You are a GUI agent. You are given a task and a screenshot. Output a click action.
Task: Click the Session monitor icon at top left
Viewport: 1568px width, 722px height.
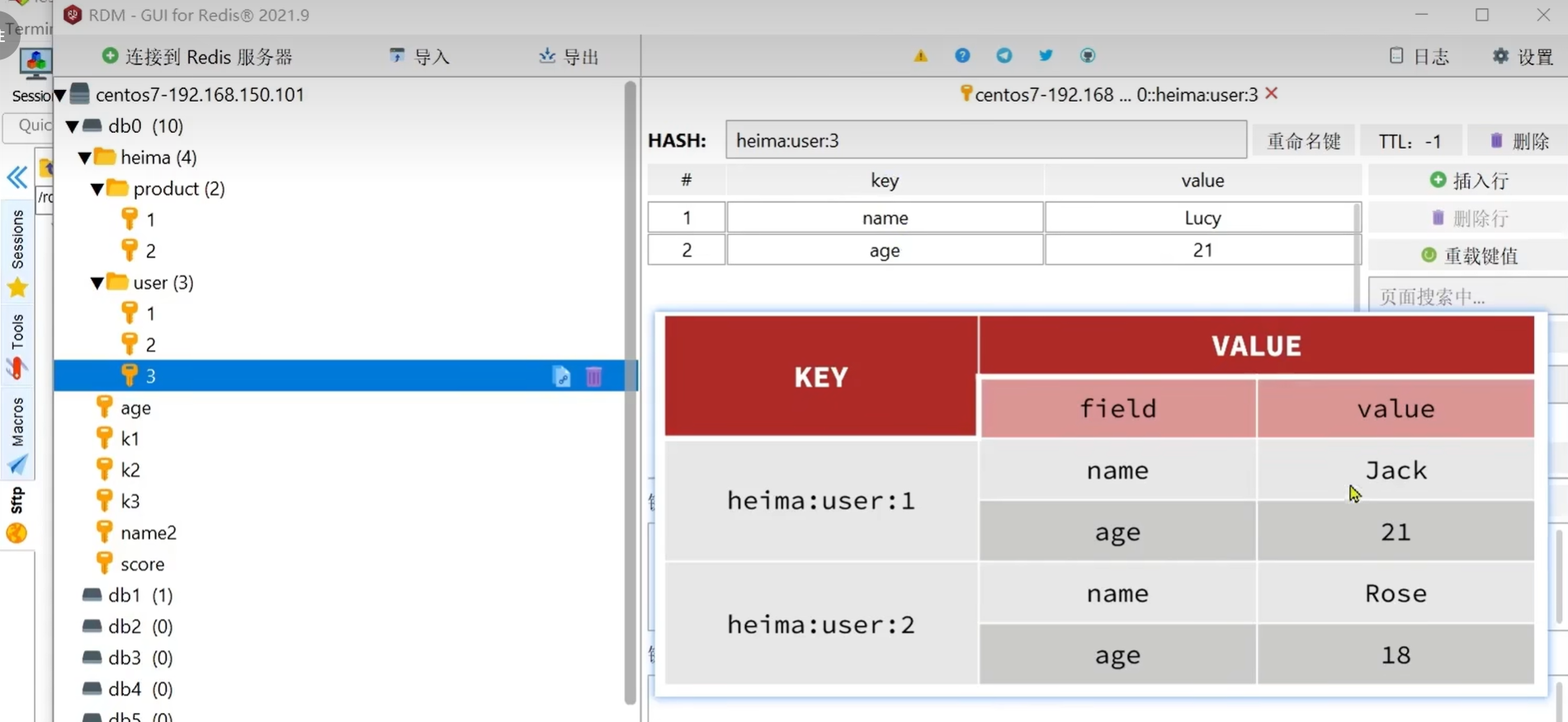coord(35,63)
